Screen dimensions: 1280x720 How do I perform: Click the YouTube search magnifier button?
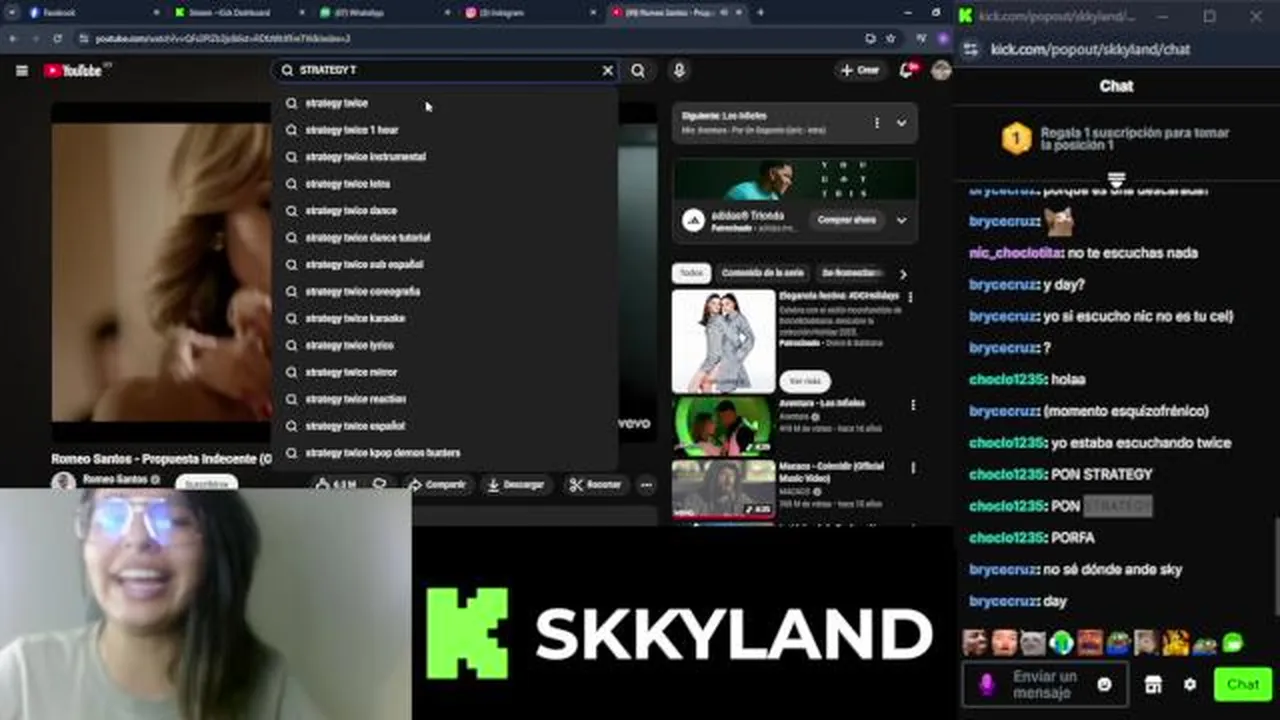pyautogui.click(x=638, y=71)
